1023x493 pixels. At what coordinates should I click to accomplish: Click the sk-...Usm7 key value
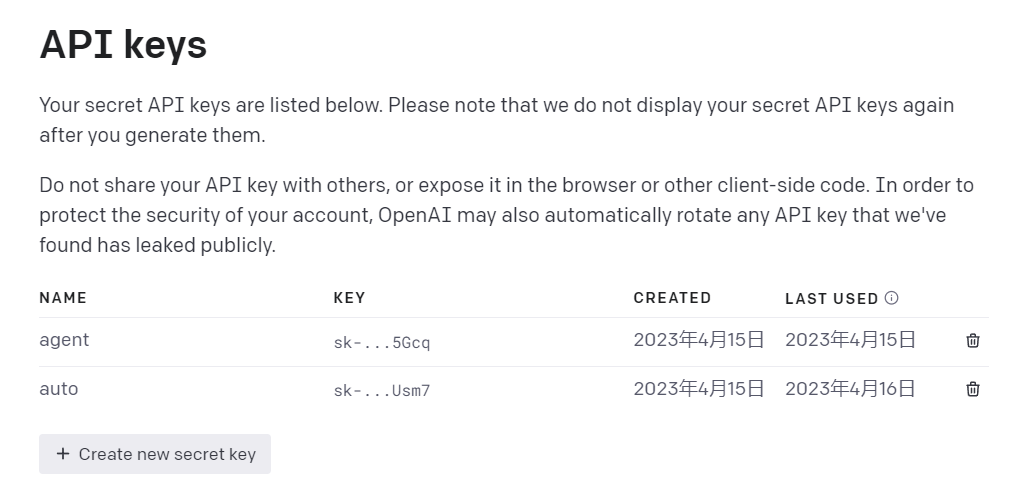[x=382, y=391]
